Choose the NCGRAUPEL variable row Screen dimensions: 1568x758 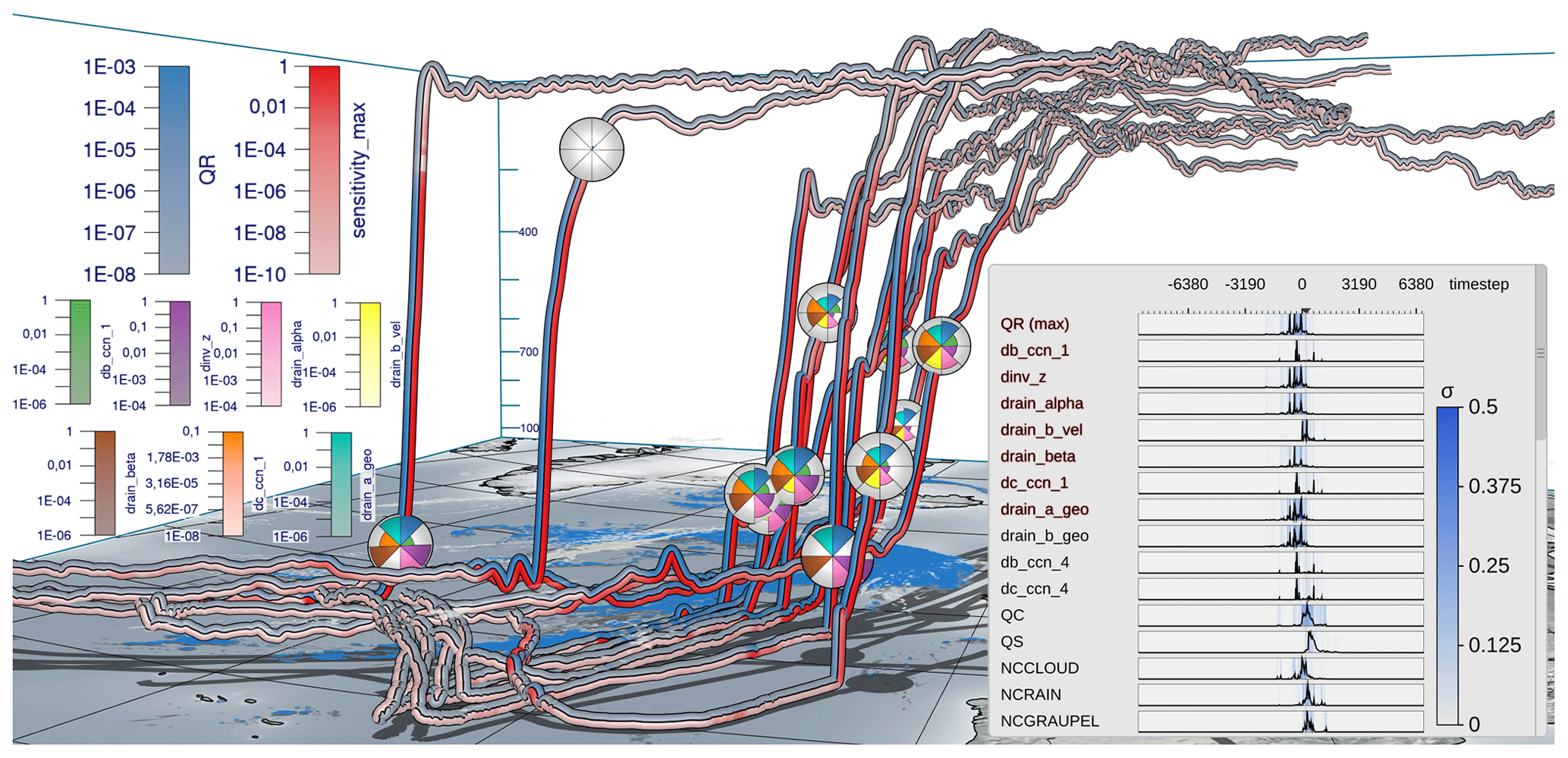1049,722
